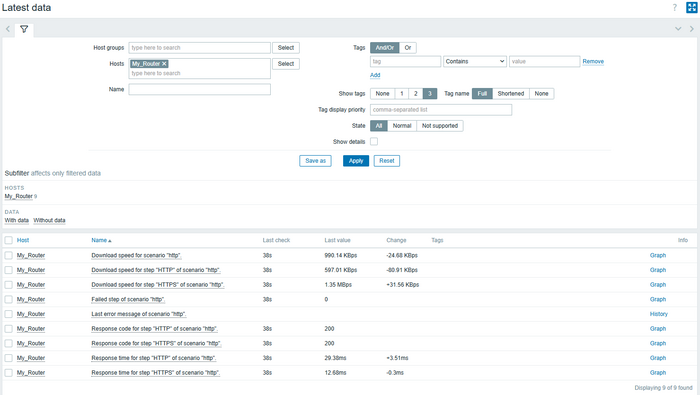Check the Download speed step "HTTPS" row

point(8,285)
